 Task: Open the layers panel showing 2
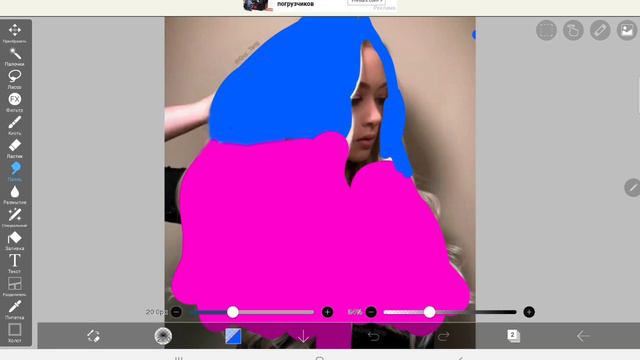[x=513, y=336]
